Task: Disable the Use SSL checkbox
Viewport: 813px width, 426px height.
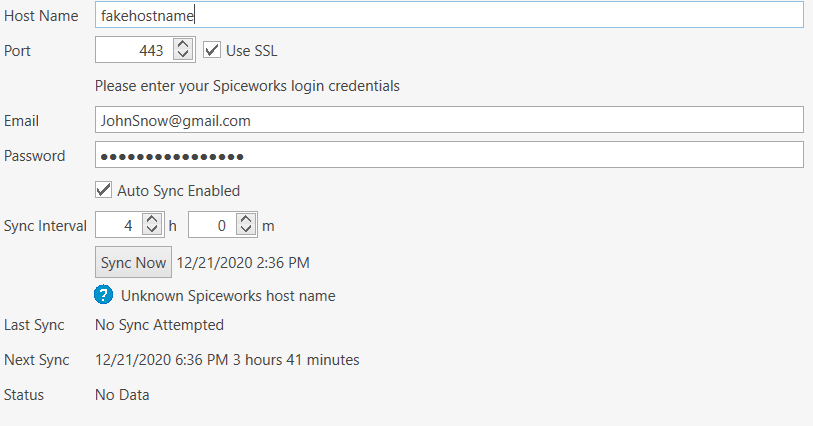Action: pos(212,50)
